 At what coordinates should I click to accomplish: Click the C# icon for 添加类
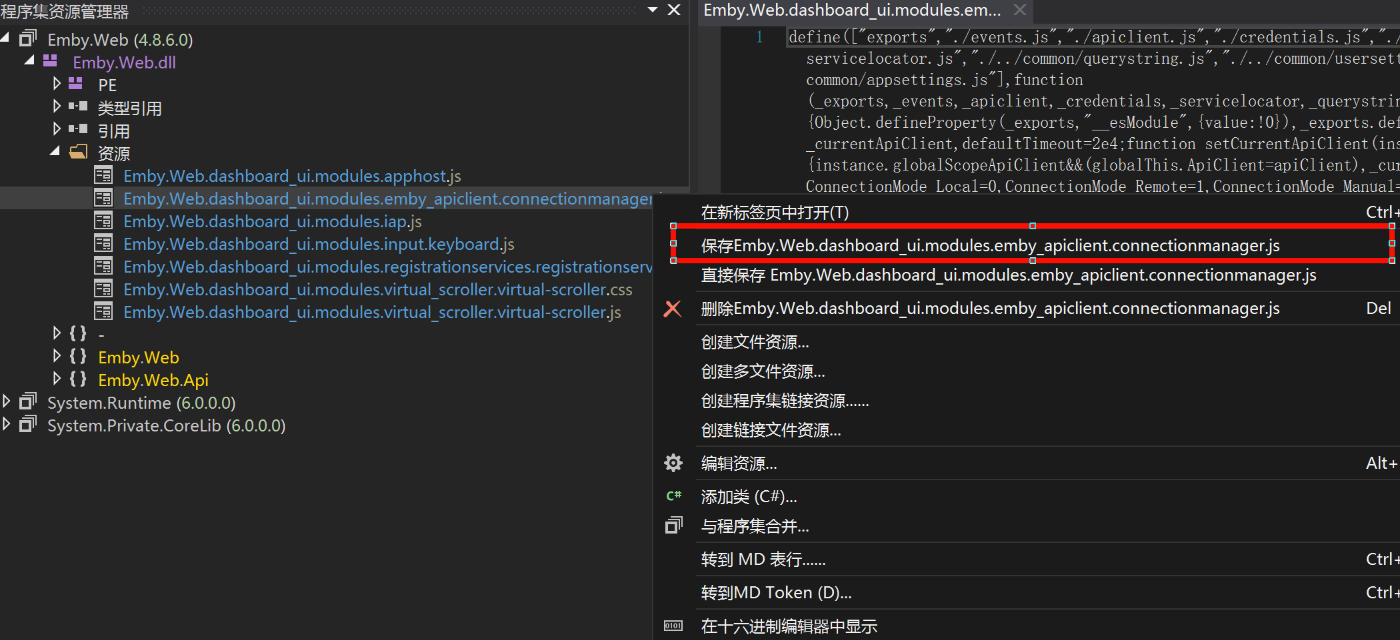(673, 496)
